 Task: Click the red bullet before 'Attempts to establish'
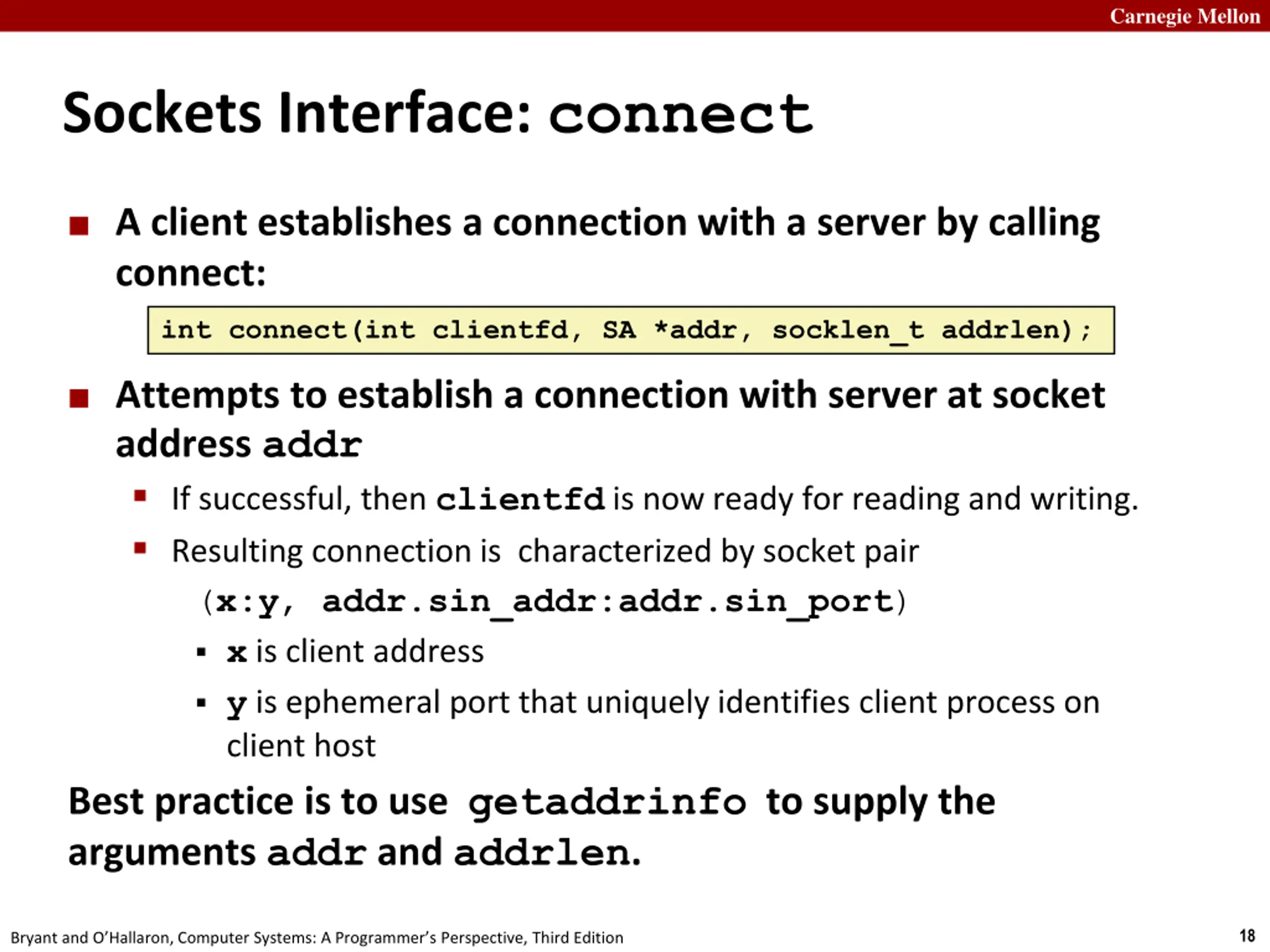click(x=79, y=398)
